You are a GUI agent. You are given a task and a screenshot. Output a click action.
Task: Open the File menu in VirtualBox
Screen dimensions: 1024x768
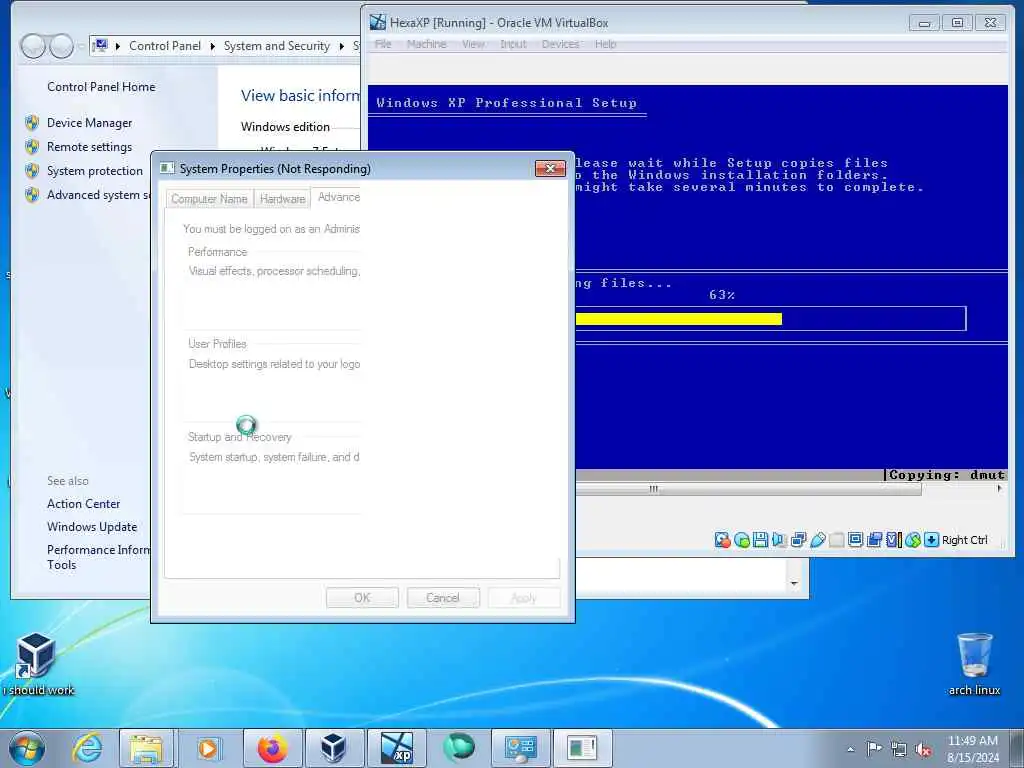pyautogui.click(x=383, y=44)
